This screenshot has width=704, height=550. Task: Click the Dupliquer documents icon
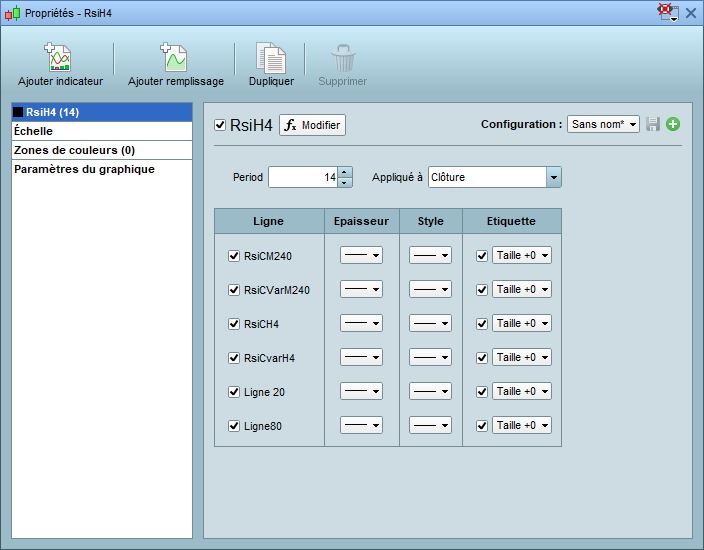point(271,57)
